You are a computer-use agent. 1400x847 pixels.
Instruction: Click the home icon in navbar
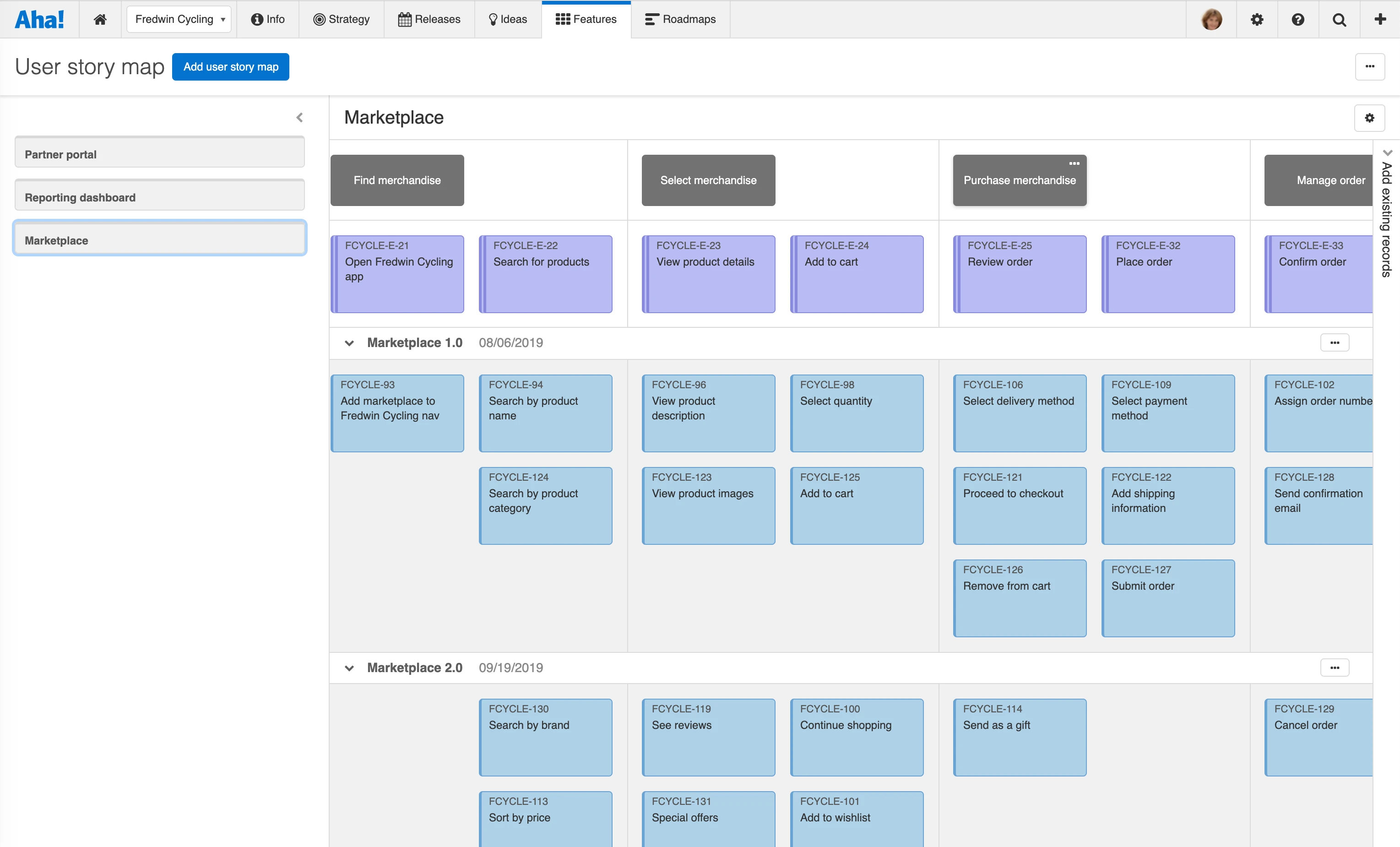[100, 19]
